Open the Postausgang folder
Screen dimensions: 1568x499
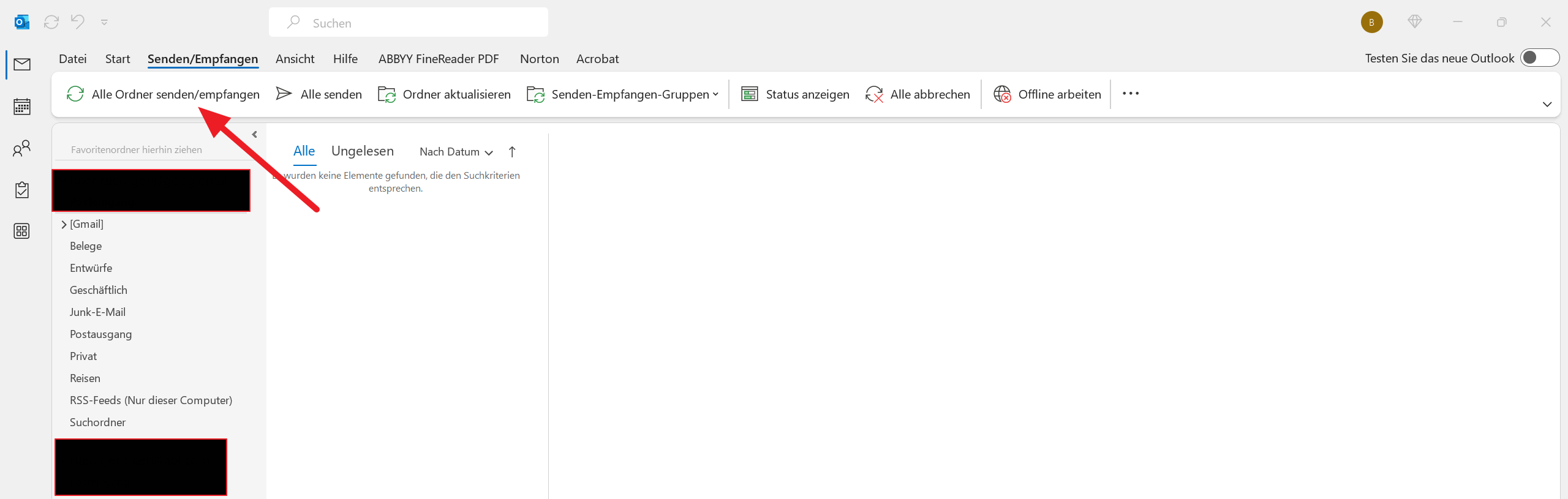pos(101,334)
